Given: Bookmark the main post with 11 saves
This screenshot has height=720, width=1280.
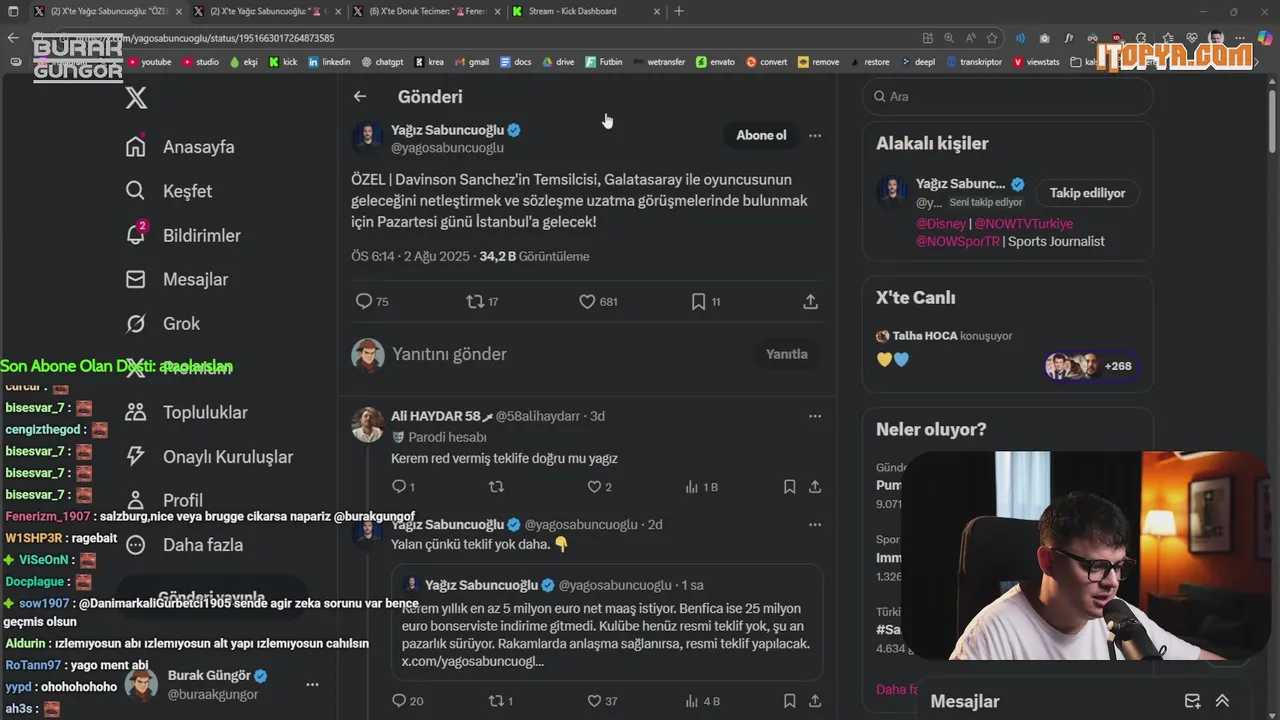Looking at the screenshot, I should point(705,301).
